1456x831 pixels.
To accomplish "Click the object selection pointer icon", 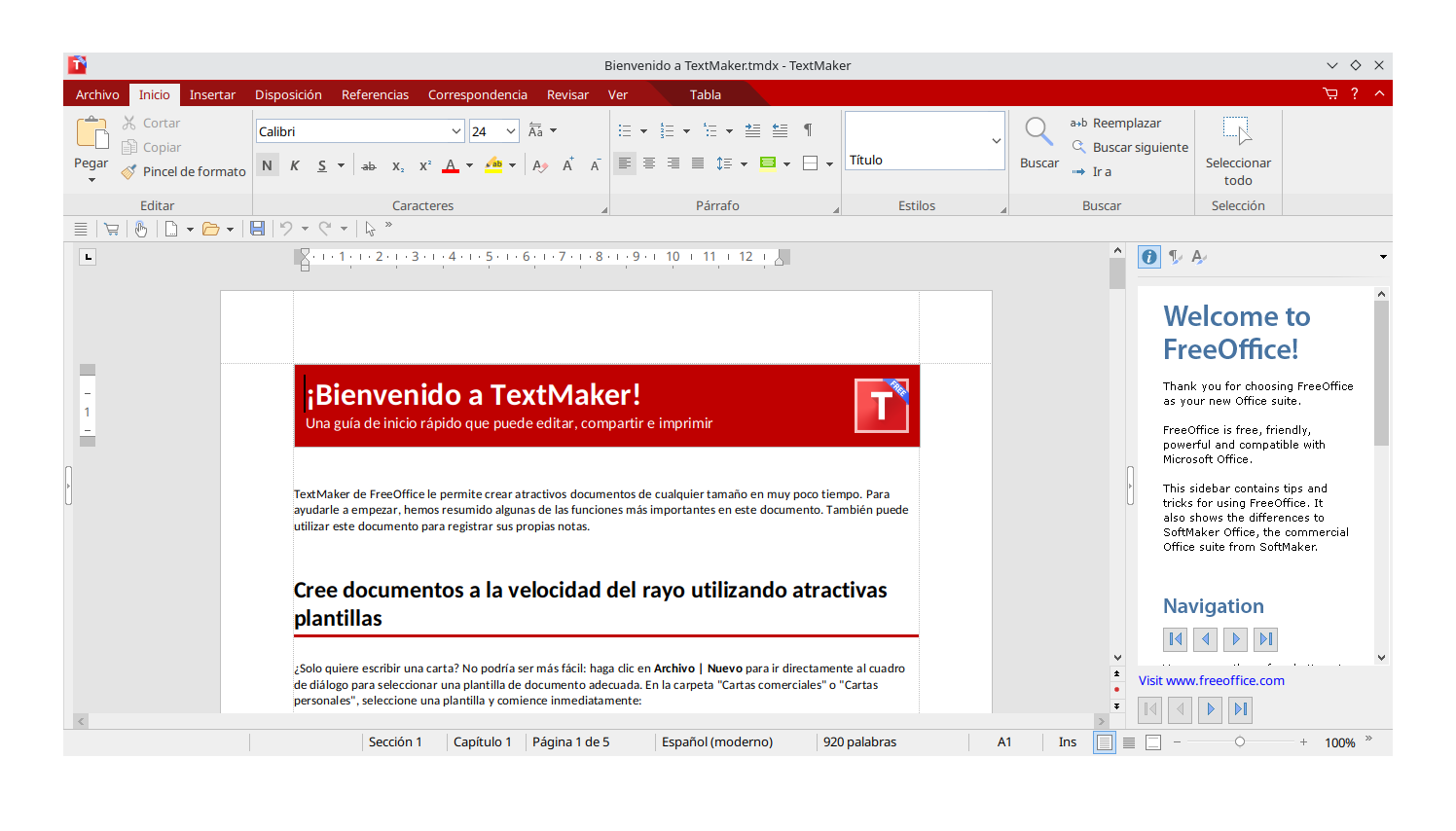I will click(x=370, y=229).
